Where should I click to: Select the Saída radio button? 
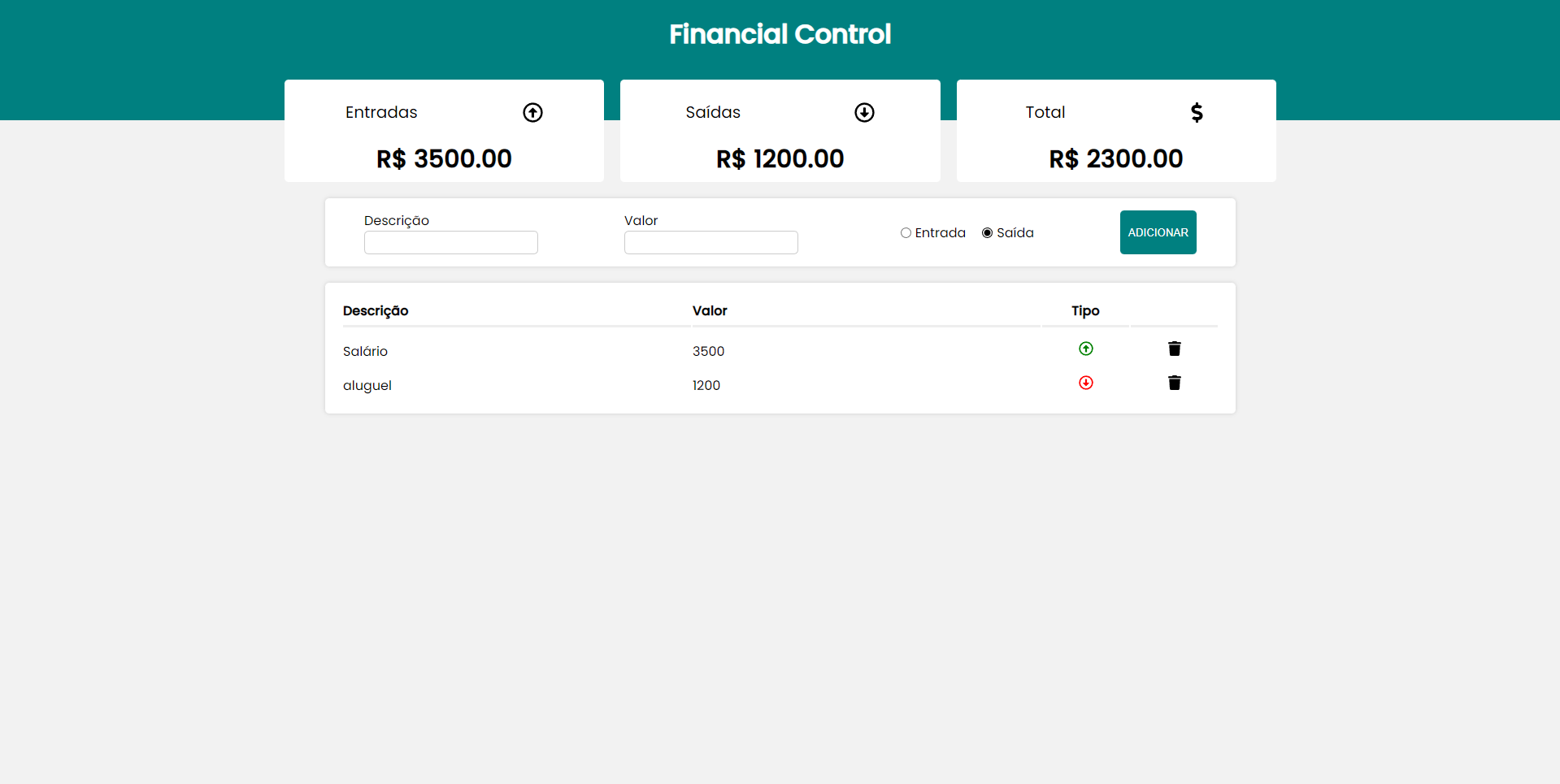click(x=986, y=232)
